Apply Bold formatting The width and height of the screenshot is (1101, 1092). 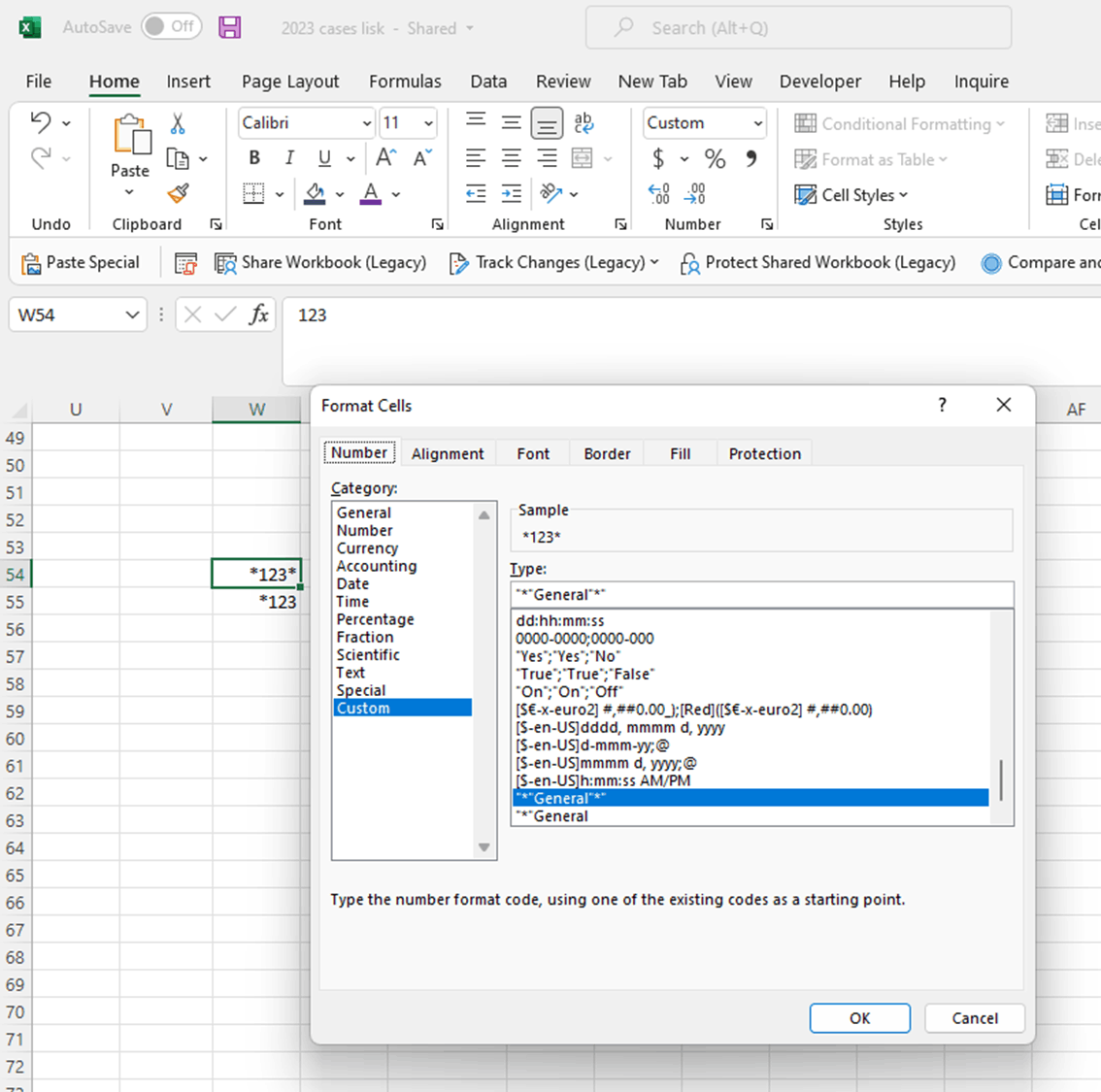254,158
